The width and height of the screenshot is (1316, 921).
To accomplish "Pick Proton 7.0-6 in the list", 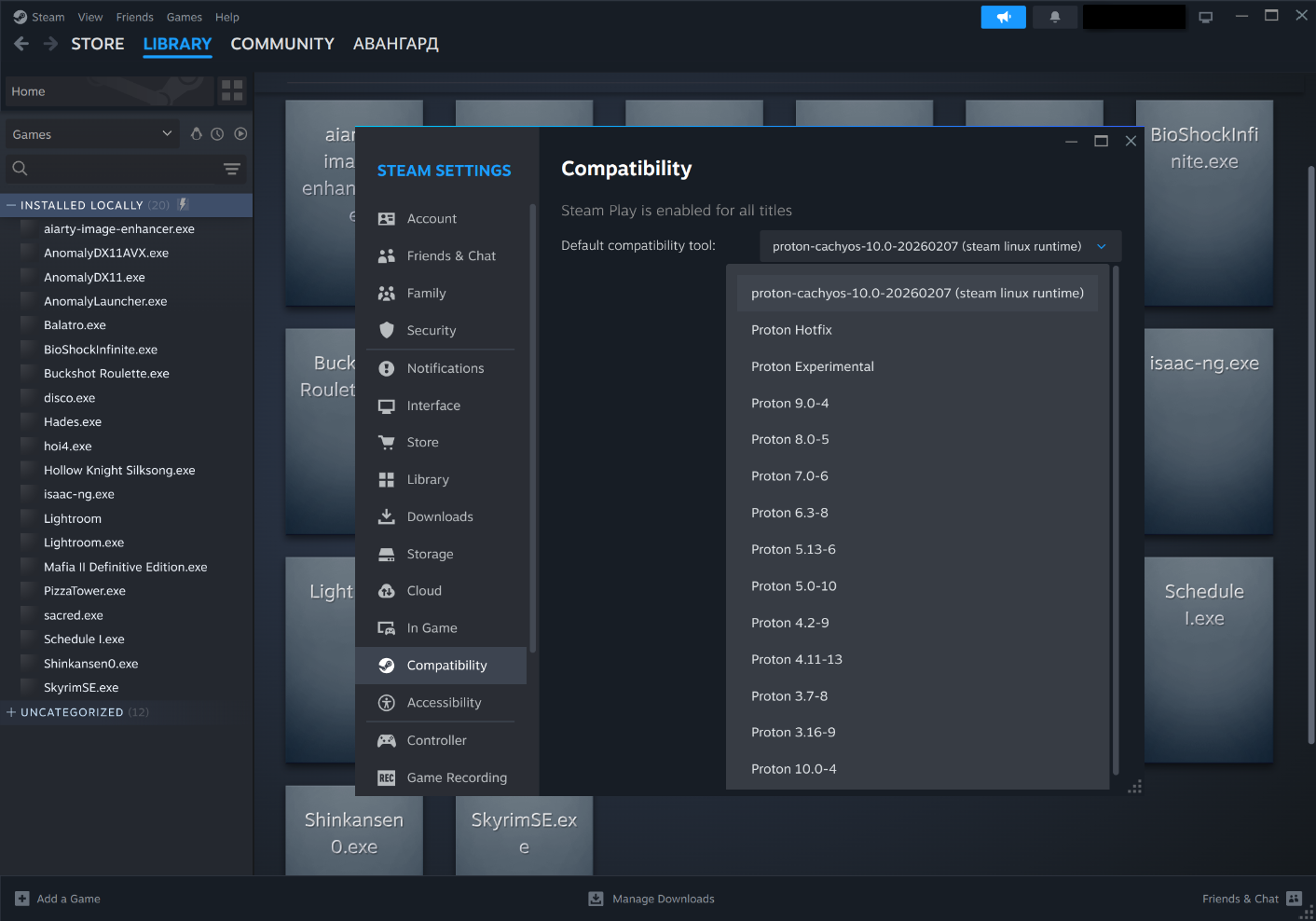I will point(917,476).
